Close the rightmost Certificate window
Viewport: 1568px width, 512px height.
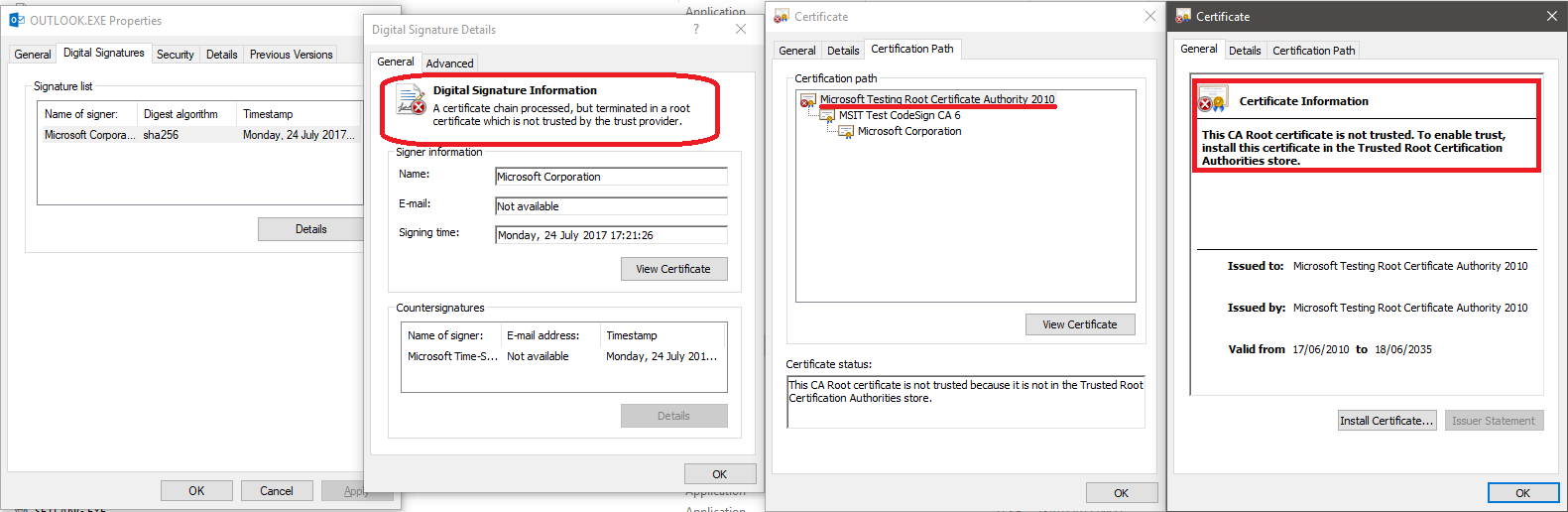1552,16
